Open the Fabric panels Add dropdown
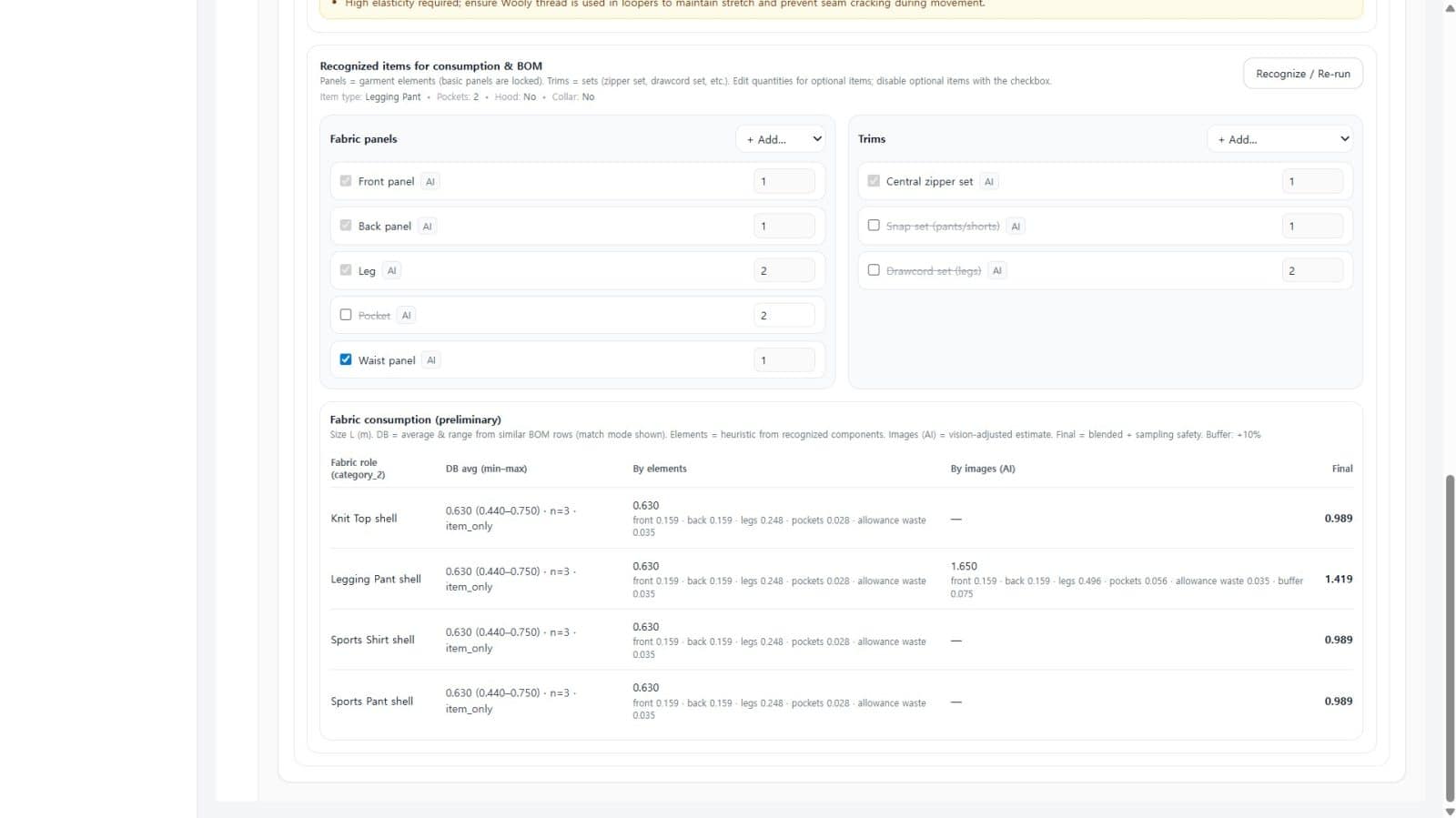Image resolution: width=1456 pixels, height=818 pixels. (x=780, y=139)
